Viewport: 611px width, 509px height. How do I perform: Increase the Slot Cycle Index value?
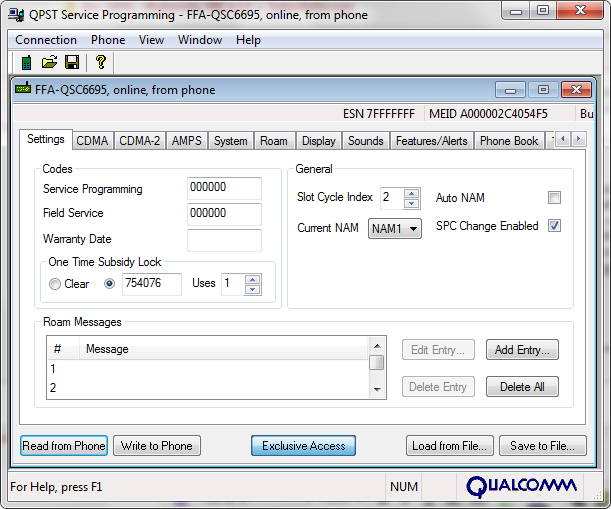click(x=411, y=193)
